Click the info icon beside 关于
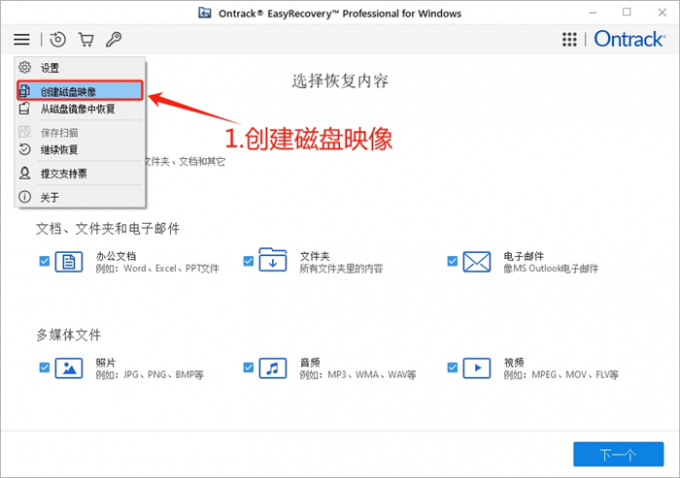 25,197
